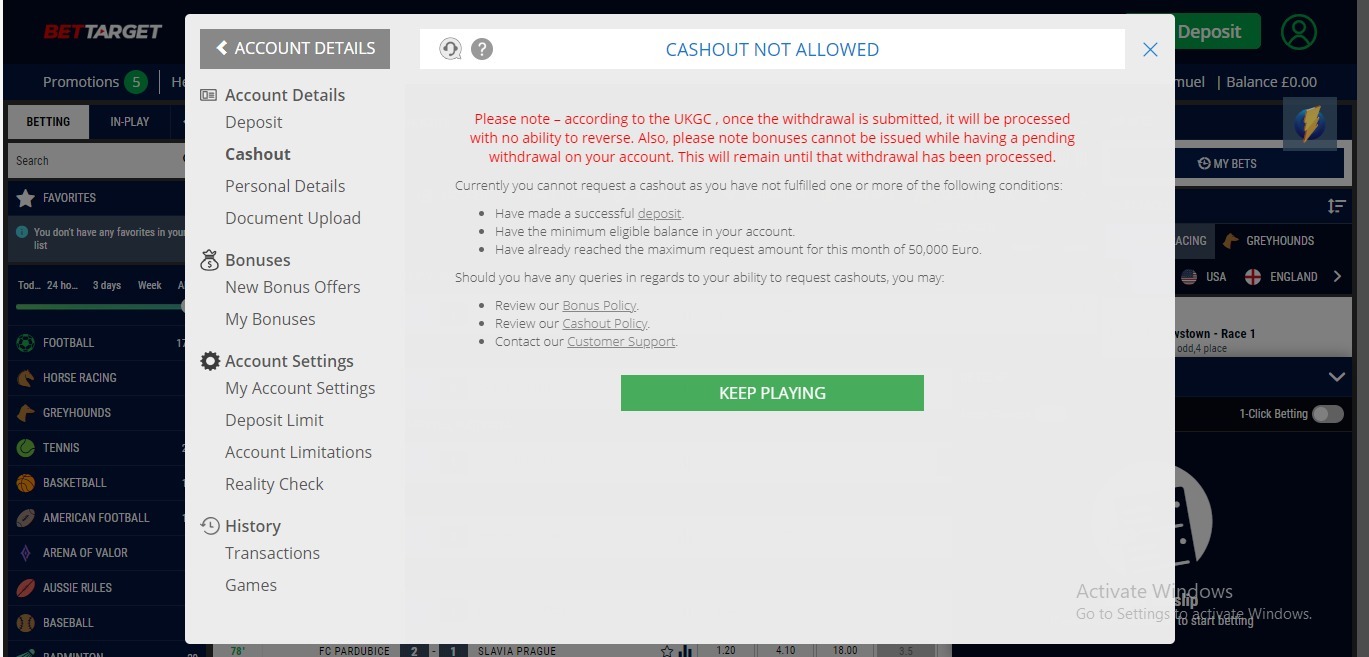Open My Account Settings

coord(300,388)
